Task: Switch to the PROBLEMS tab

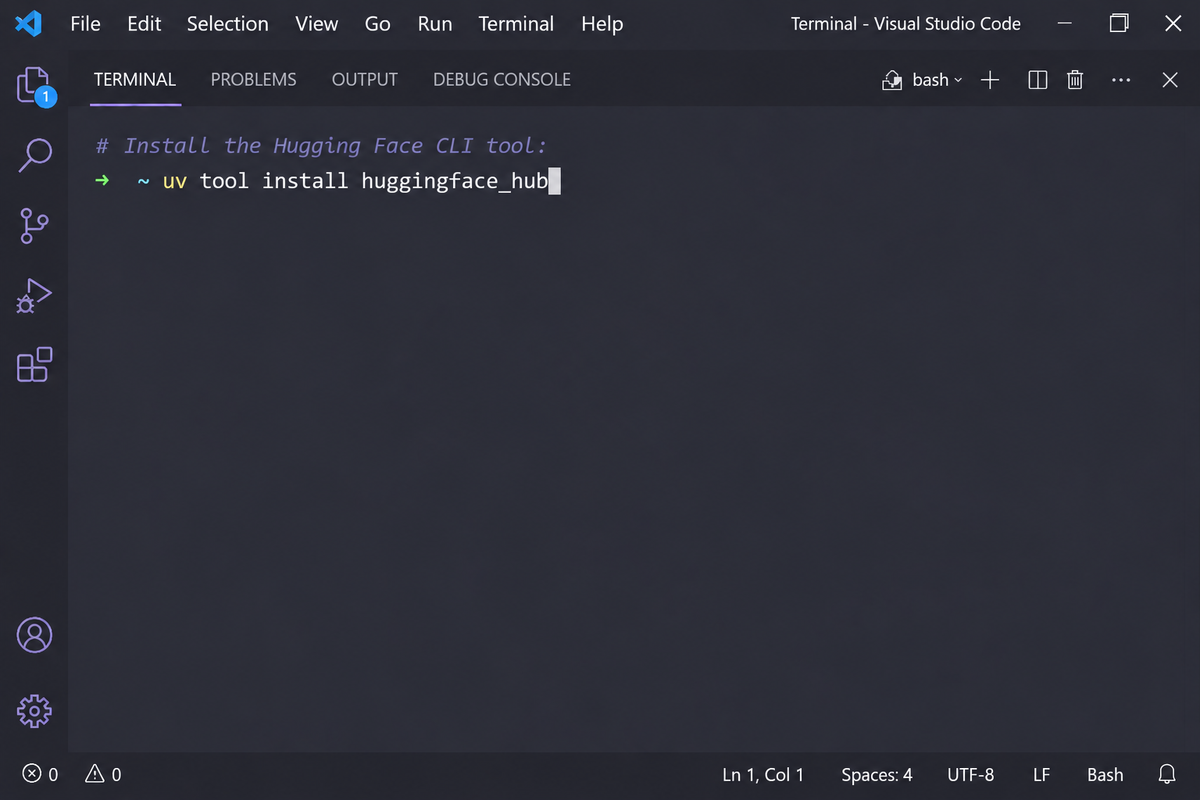Action: pyautogui.click(x=253, y=80)
